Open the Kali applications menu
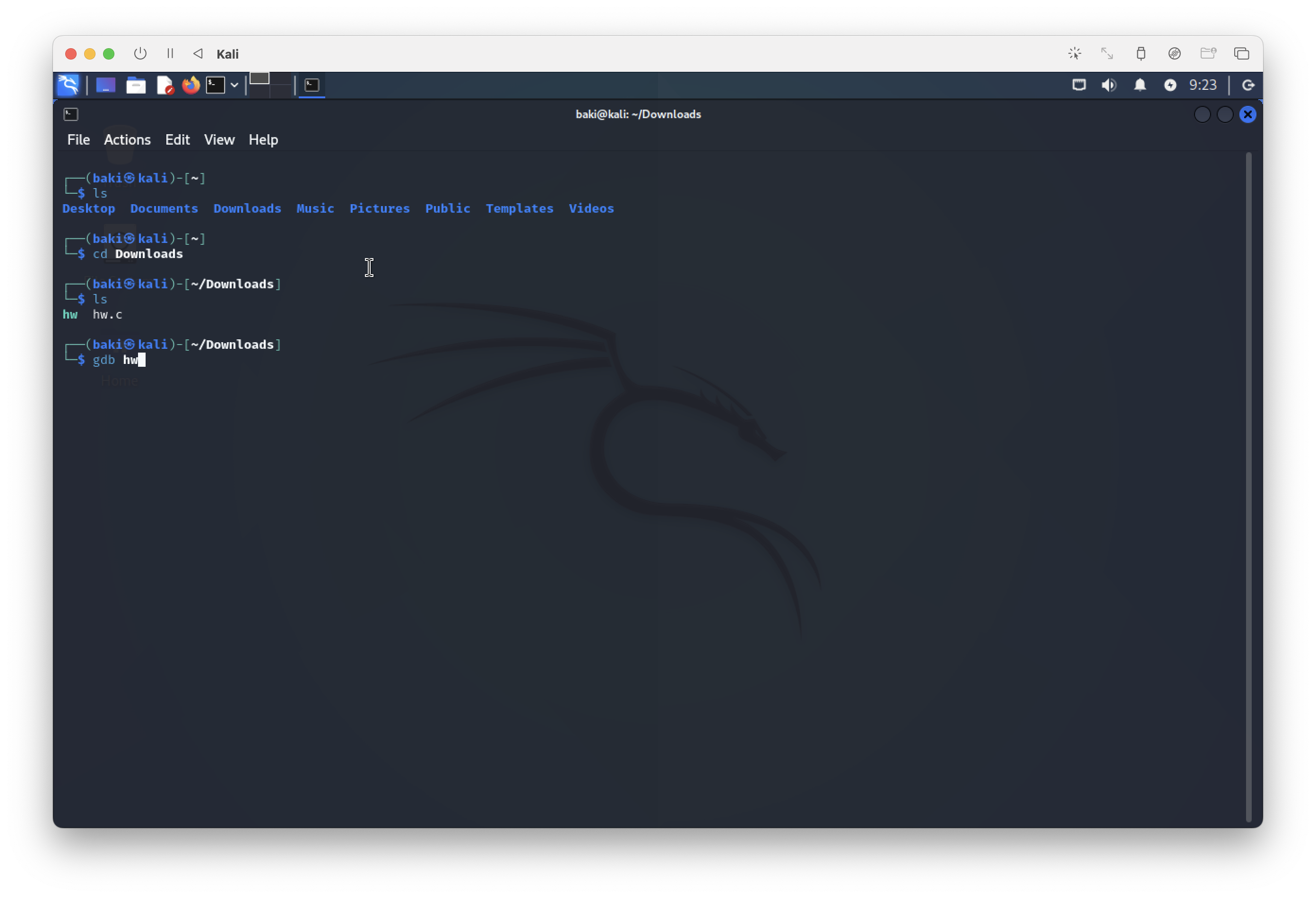Screen dimensions: 1316x898 pos(68,85)
